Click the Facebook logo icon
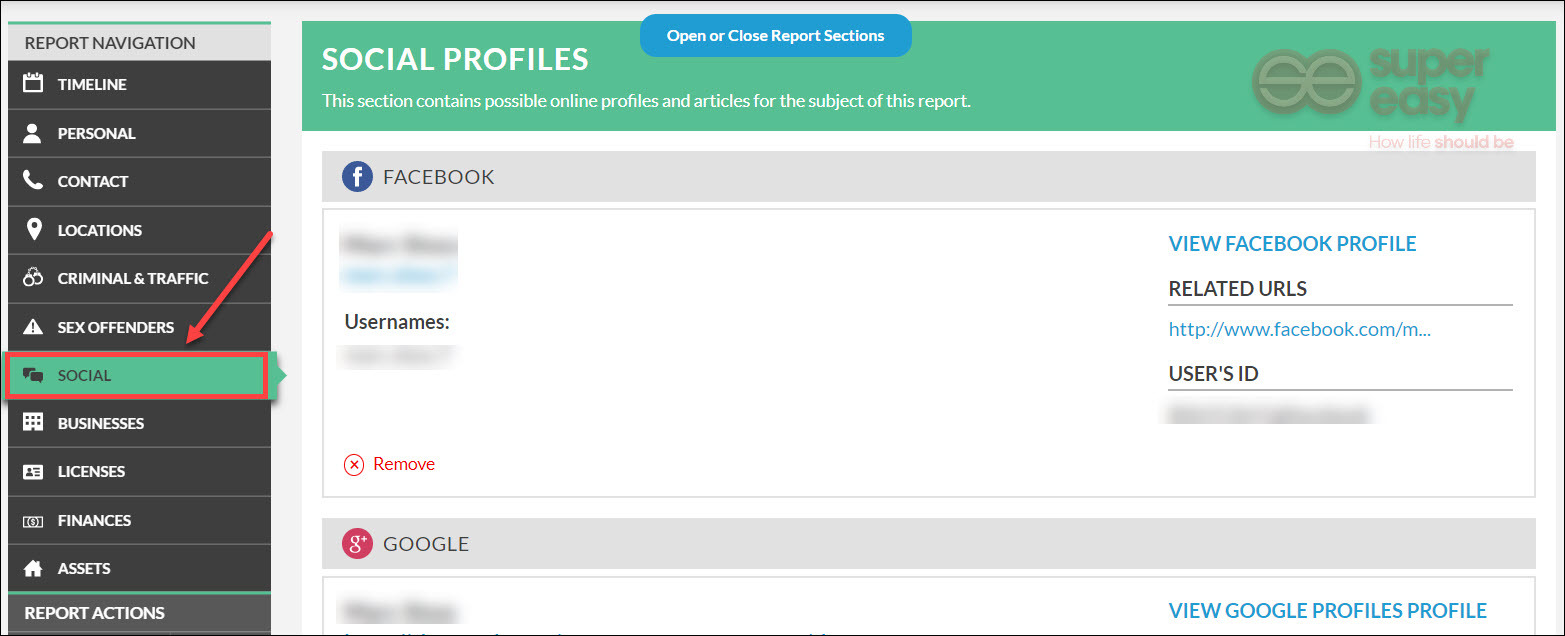Image resolution: width=1565 pixels, height=636 pixels. [357, 177]
